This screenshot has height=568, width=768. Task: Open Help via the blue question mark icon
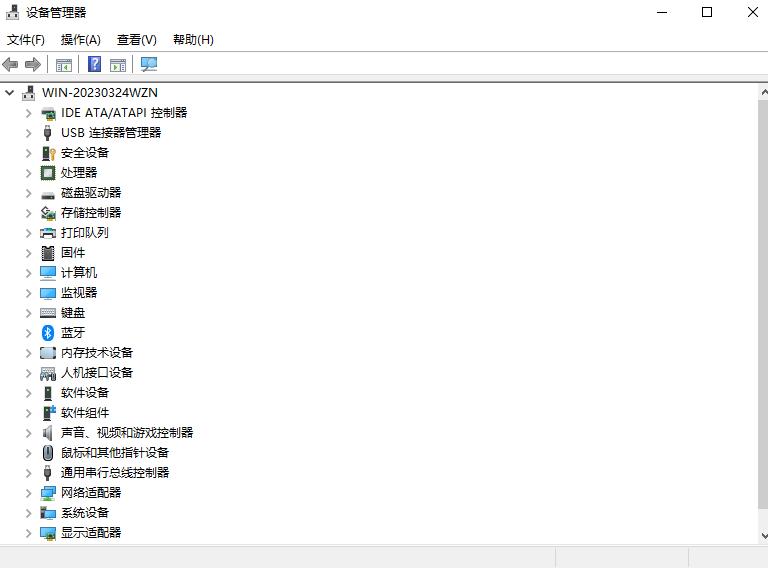[95, 64]
